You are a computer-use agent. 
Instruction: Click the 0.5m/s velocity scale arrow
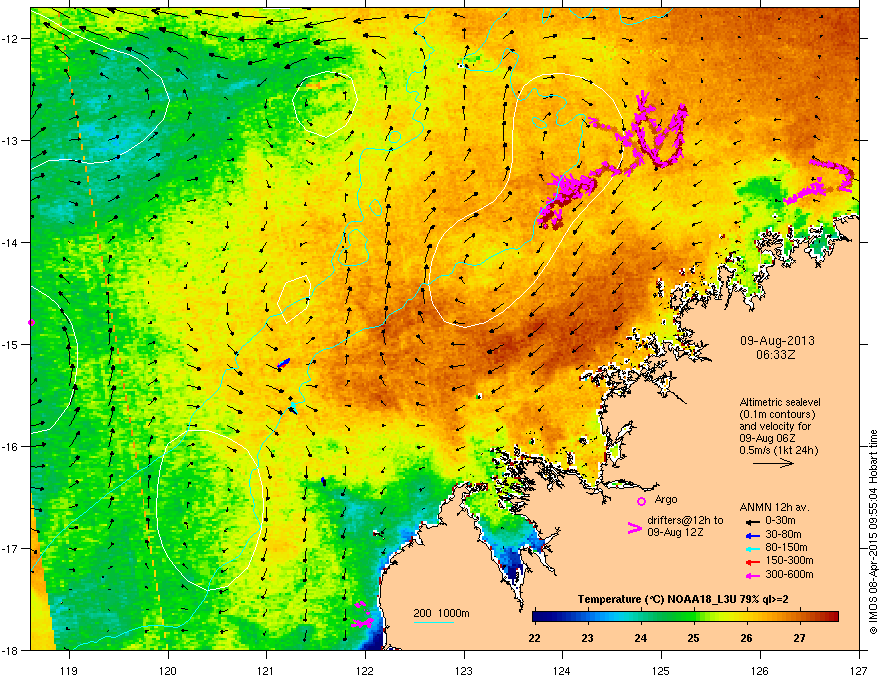click(x=773, y=463)
